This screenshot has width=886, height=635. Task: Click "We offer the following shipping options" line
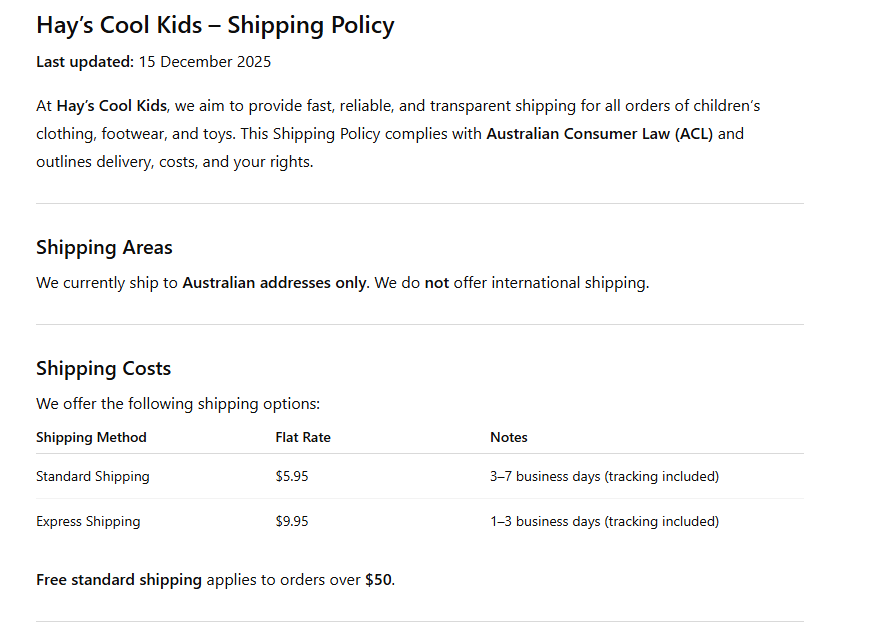click(178, 404)
